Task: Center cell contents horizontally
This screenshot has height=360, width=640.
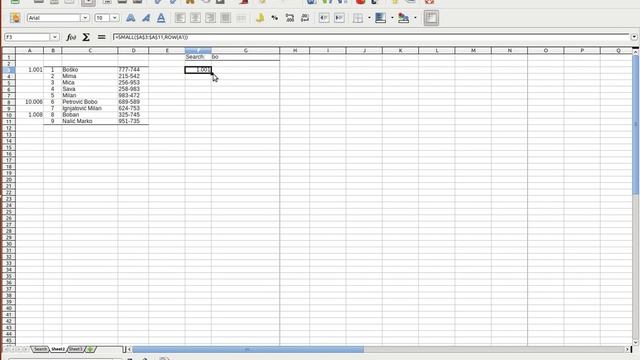Action: 195,18
